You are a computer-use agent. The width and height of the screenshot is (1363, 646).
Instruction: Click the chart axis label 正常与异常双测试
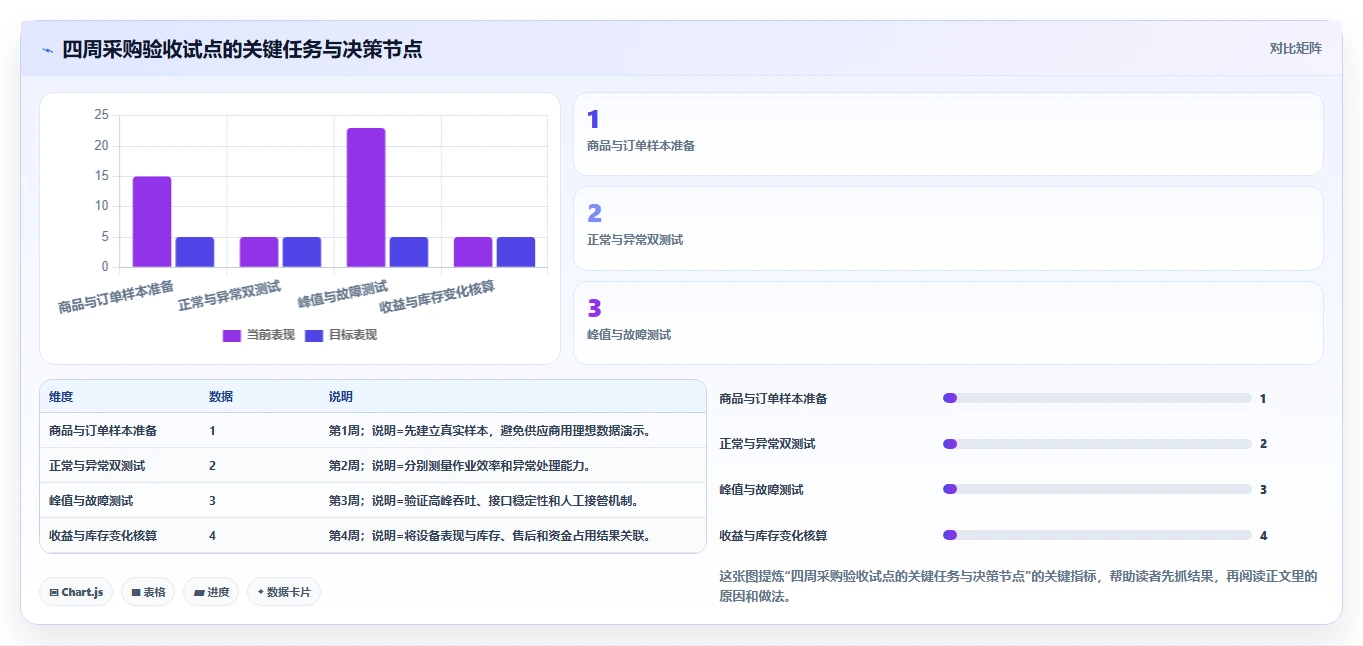click(x=230, y=295)
